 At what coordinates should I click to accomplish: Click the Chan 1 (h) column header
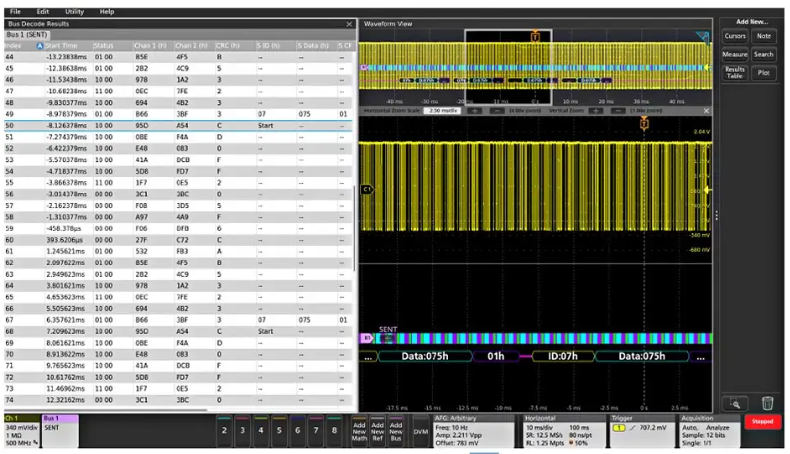[x=150, y=45]
